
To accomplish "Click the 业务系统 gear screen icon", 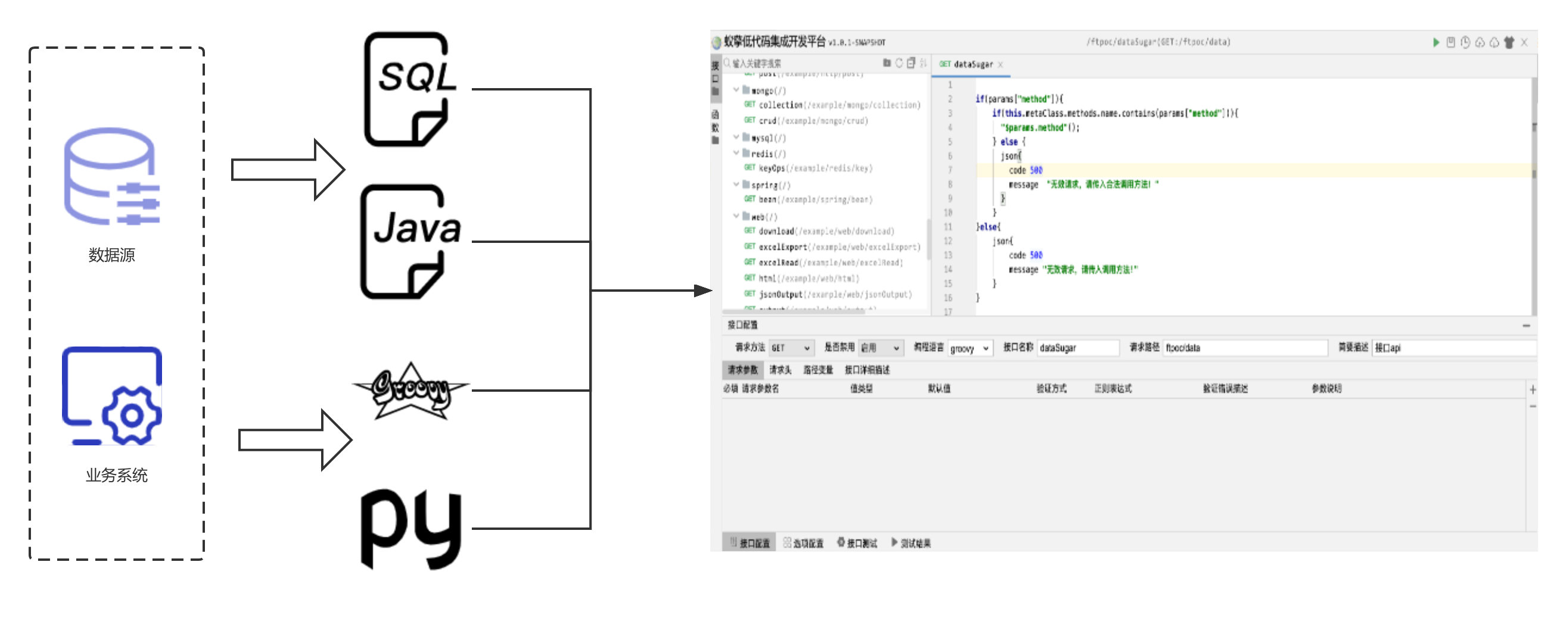I will point(112,395).
